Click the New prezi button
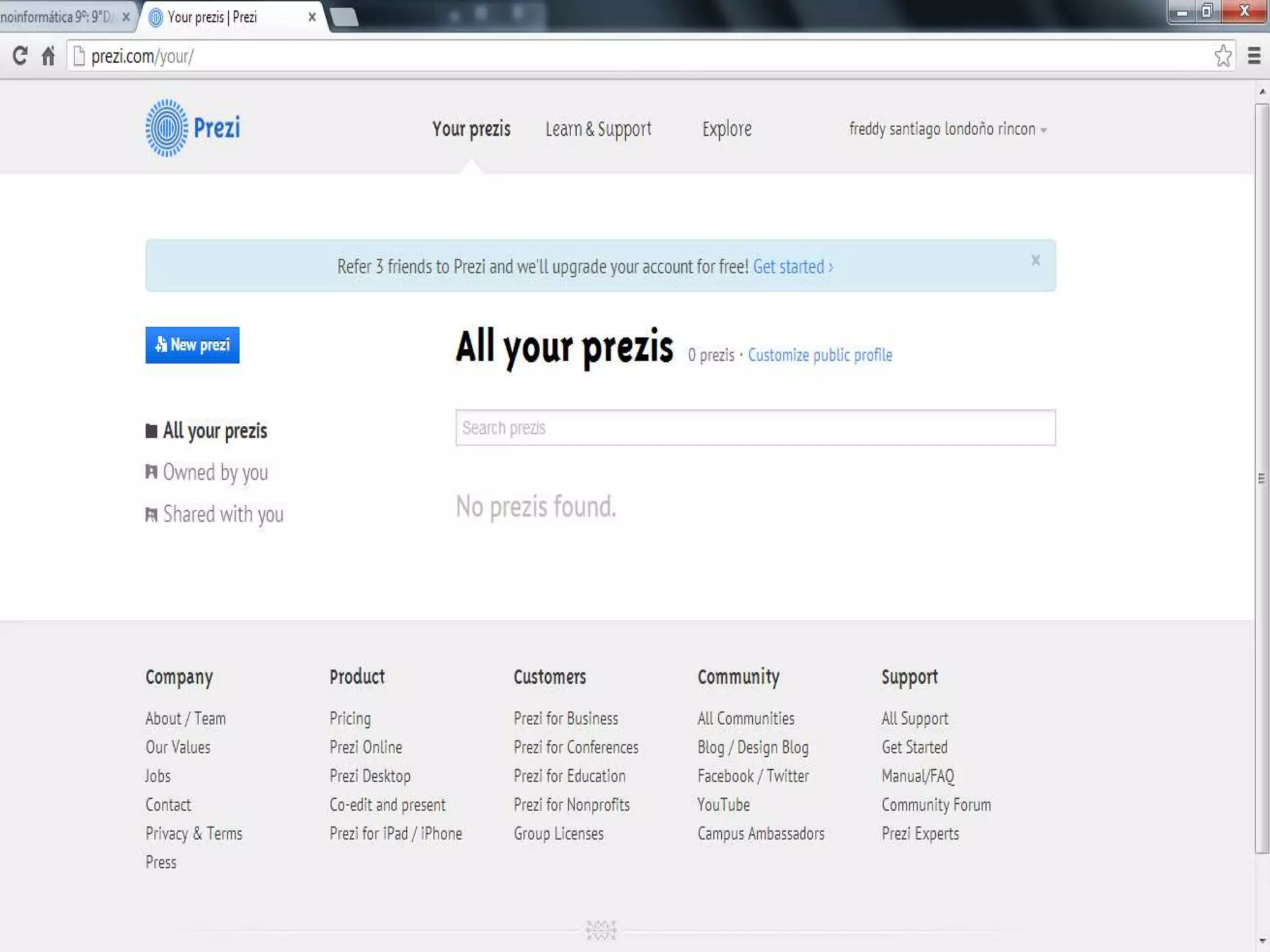The image size is (1270, 952). pyautogui.click(x=192, y=345)
